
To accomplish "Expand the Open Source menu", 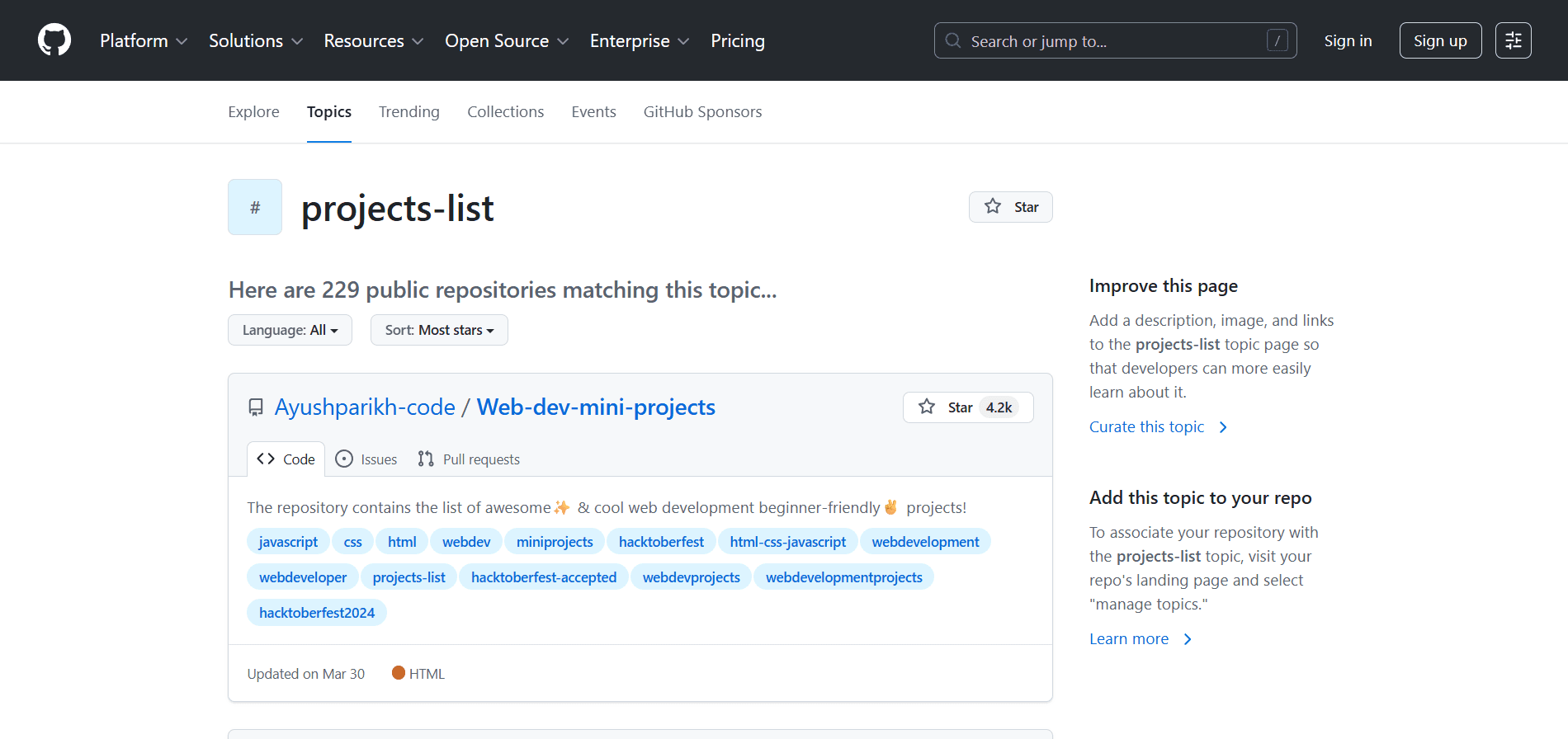I will (x=507, y=40).
